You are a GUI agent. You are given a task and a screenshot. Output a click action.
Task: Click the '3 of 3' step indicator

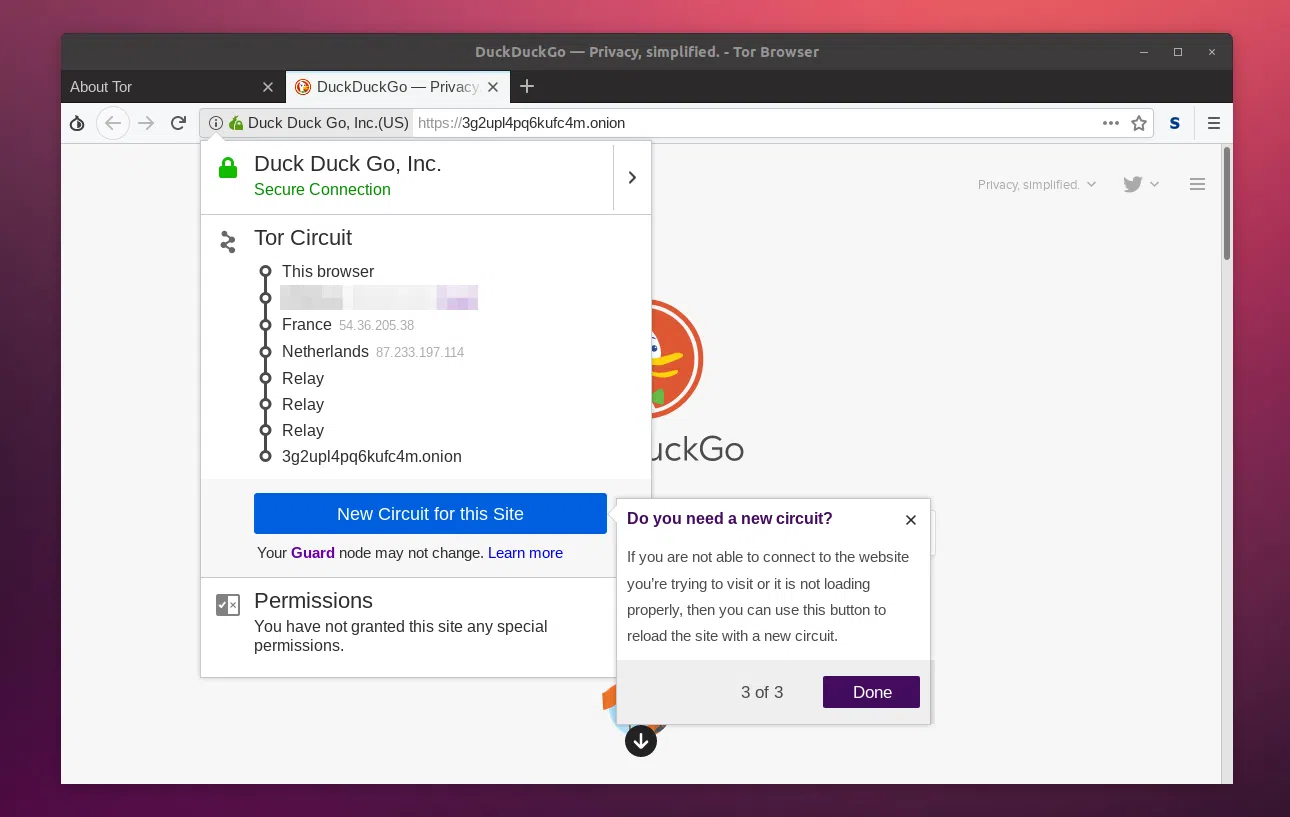(761, 692)
